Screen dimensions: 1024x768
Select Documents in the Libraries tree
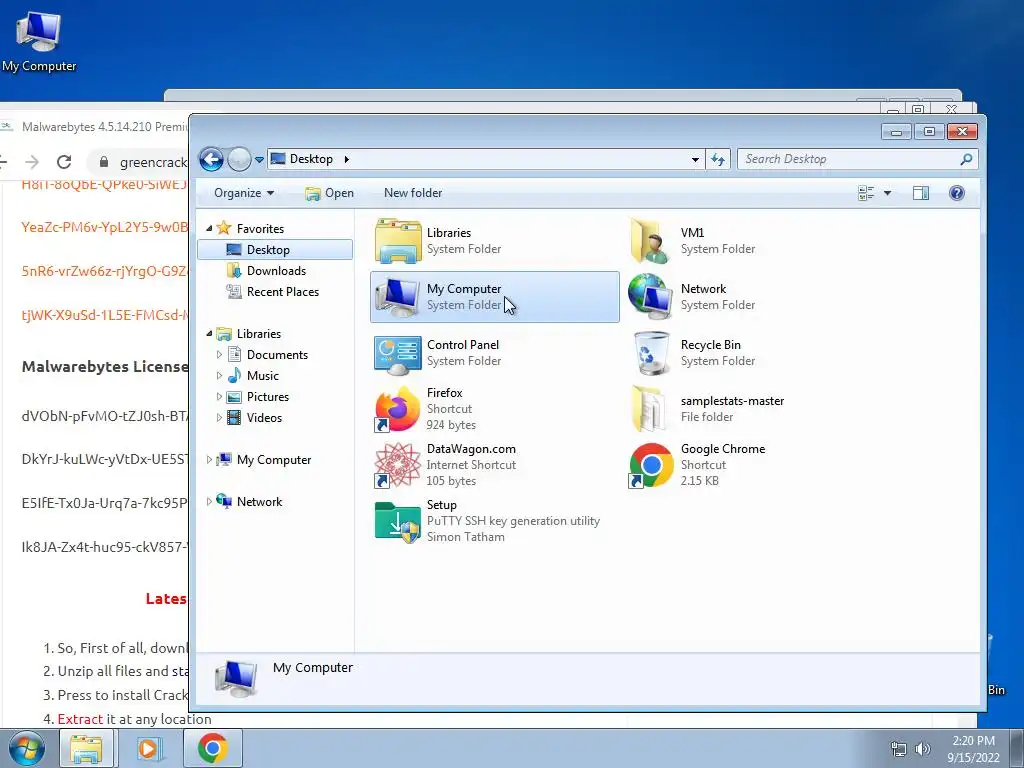coord(267,355)
